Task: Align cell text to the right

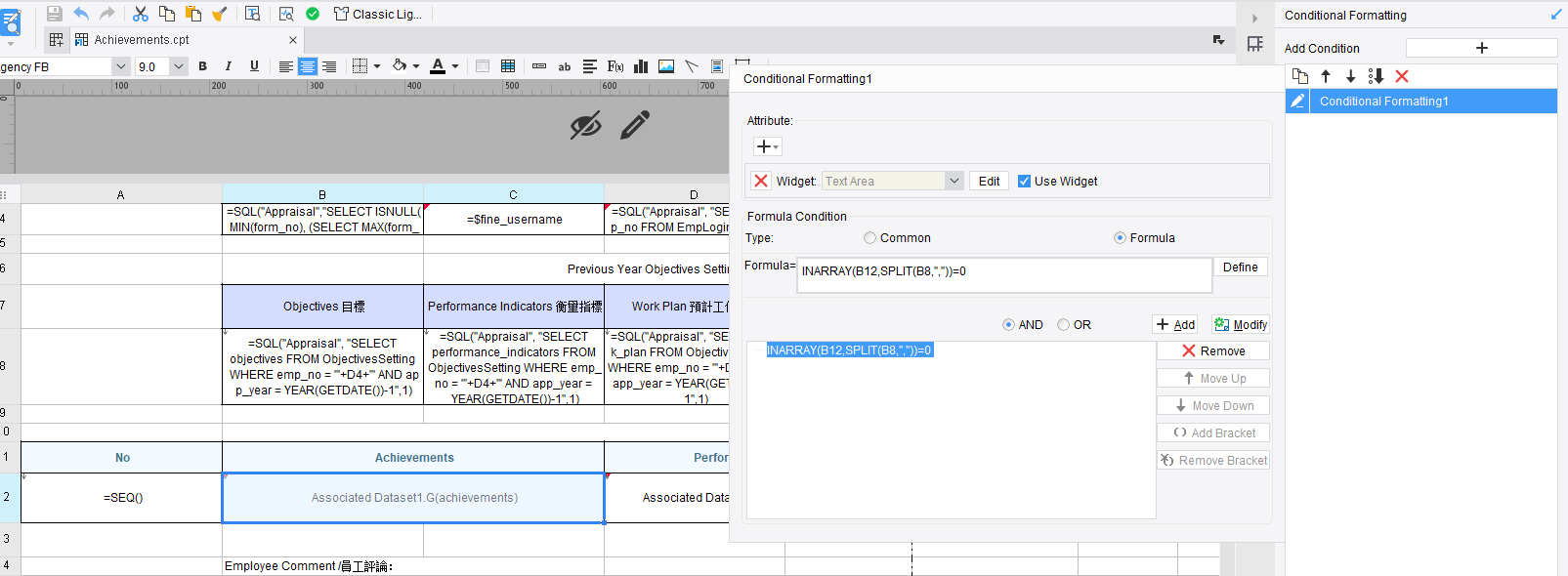Action: (329, 66)
